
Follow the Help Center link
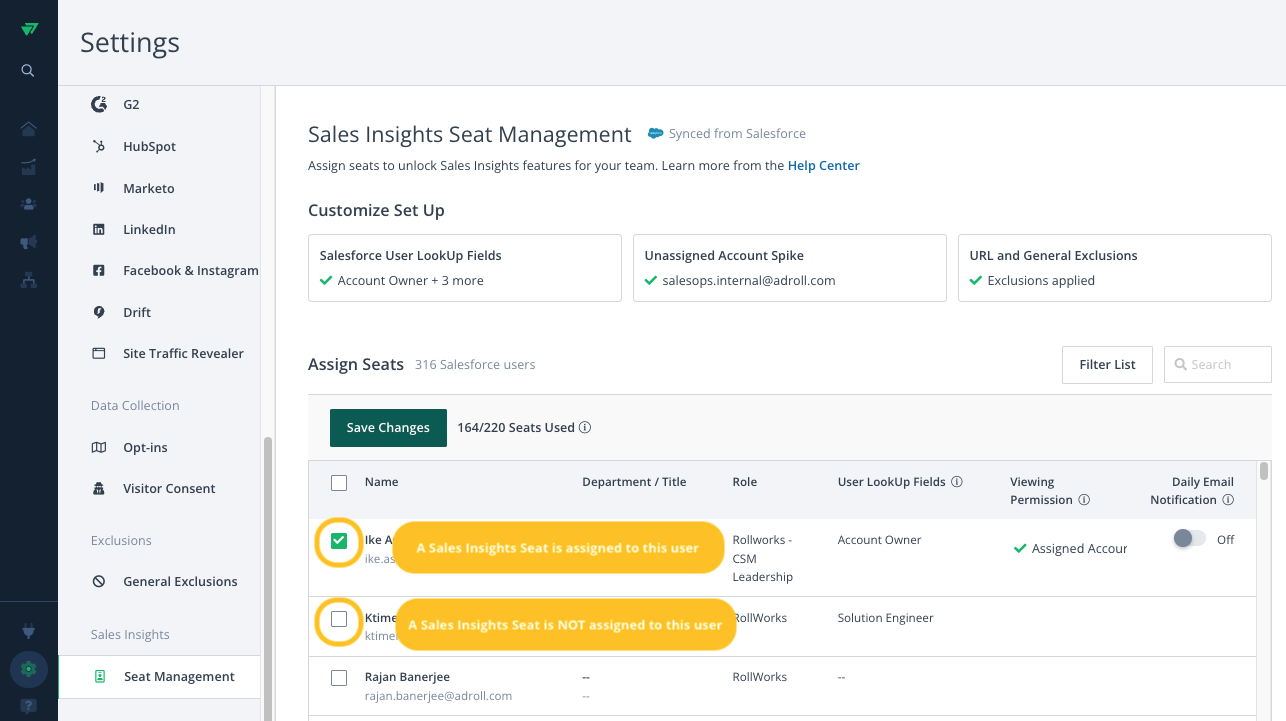(x=824, y=166)
